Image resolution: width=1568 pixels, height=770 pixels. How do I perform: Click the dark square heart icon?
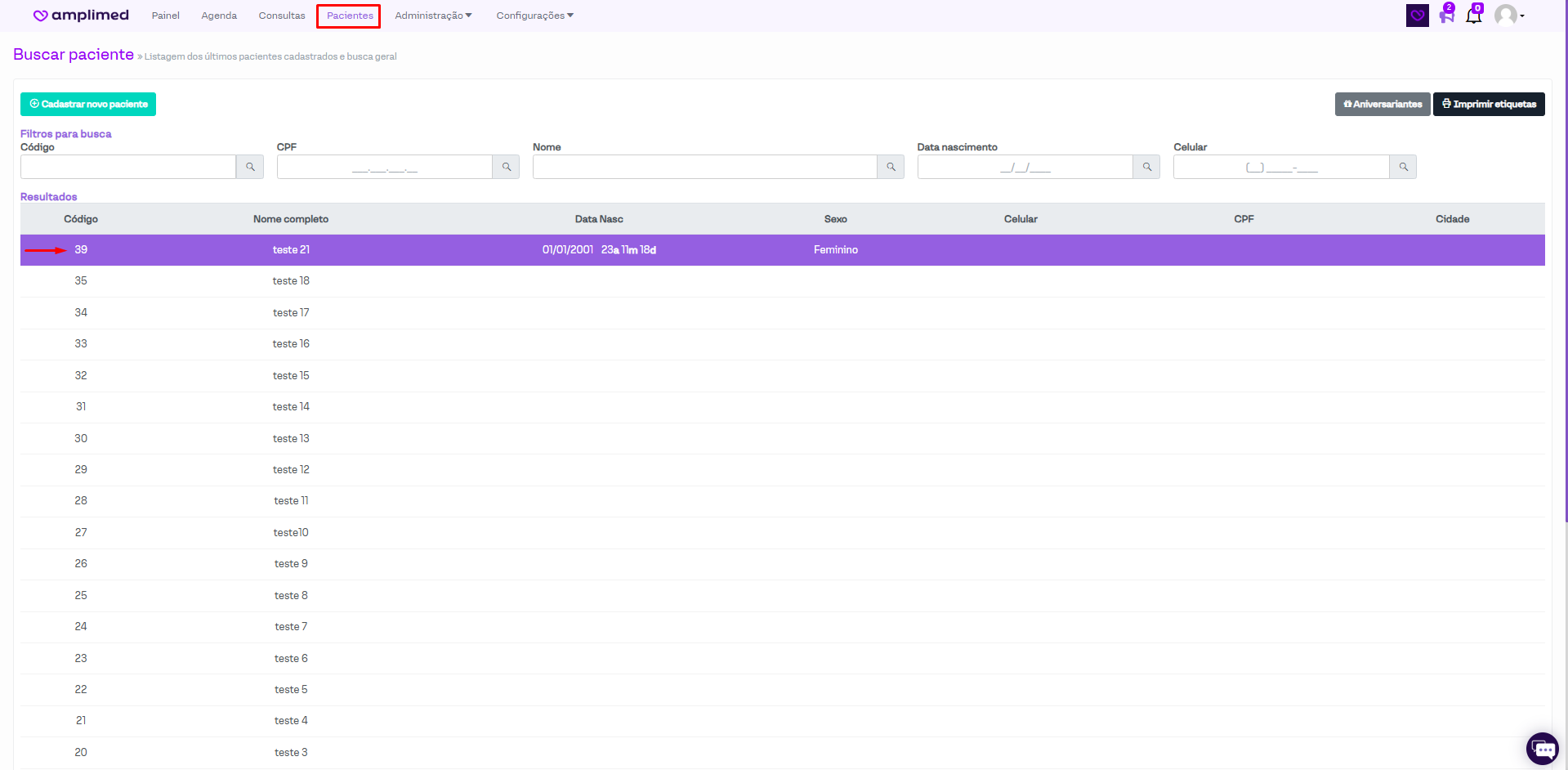1417,16
